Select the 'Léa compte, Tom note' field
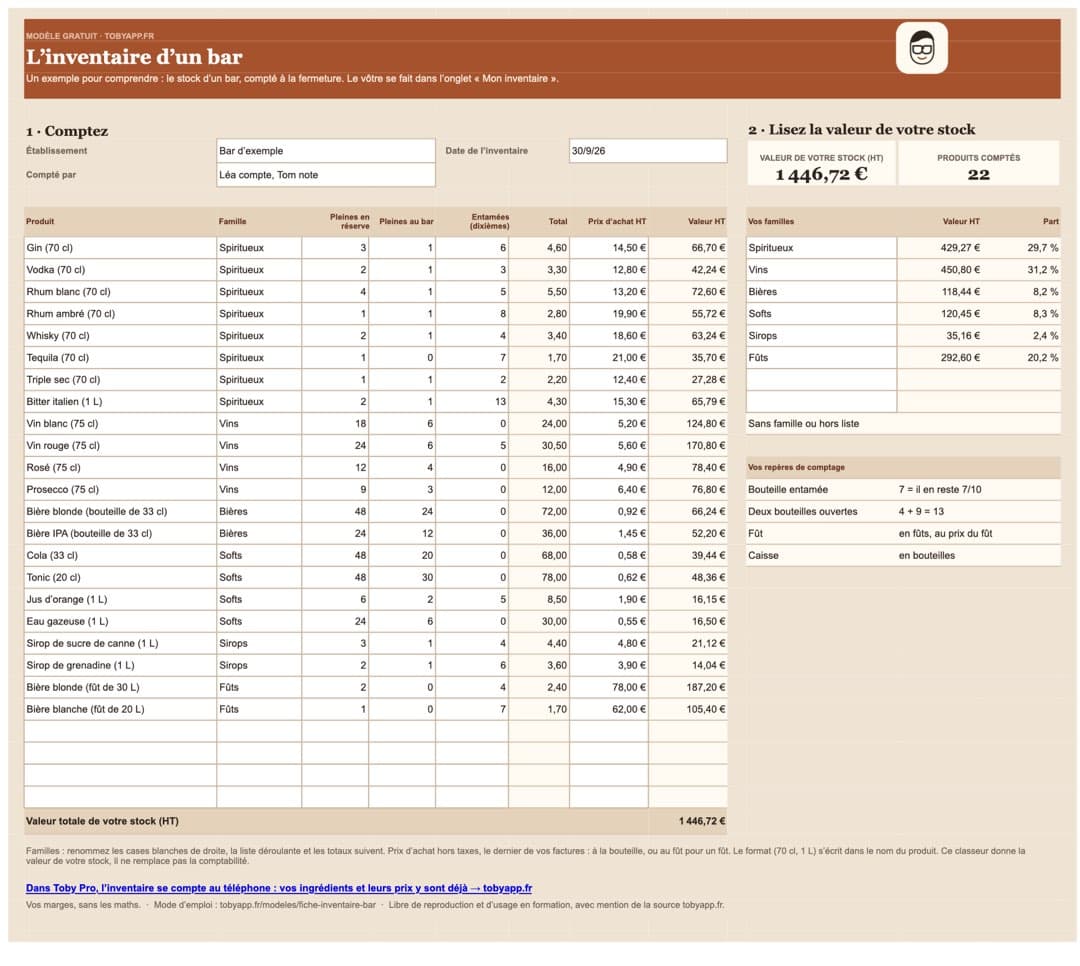This screenshot has width=1080, height=966. (x=326, y=175)
